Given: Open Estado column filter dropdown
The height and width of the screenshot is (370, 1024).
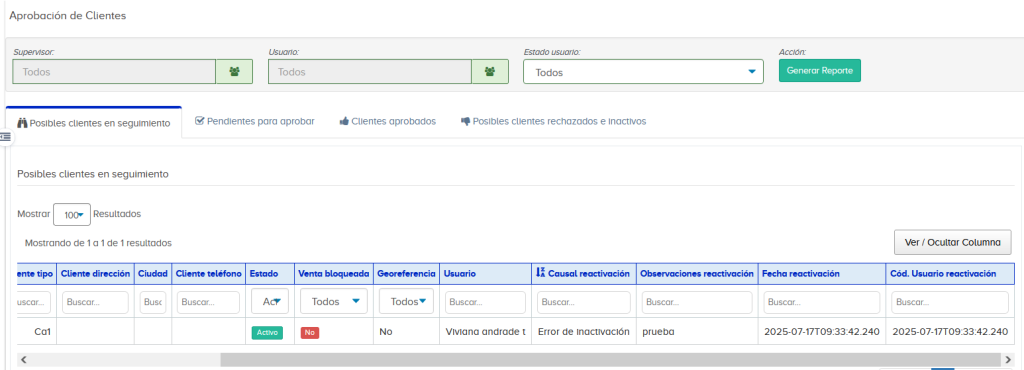Looking at the screenshot, I should (x=270, y=301).
